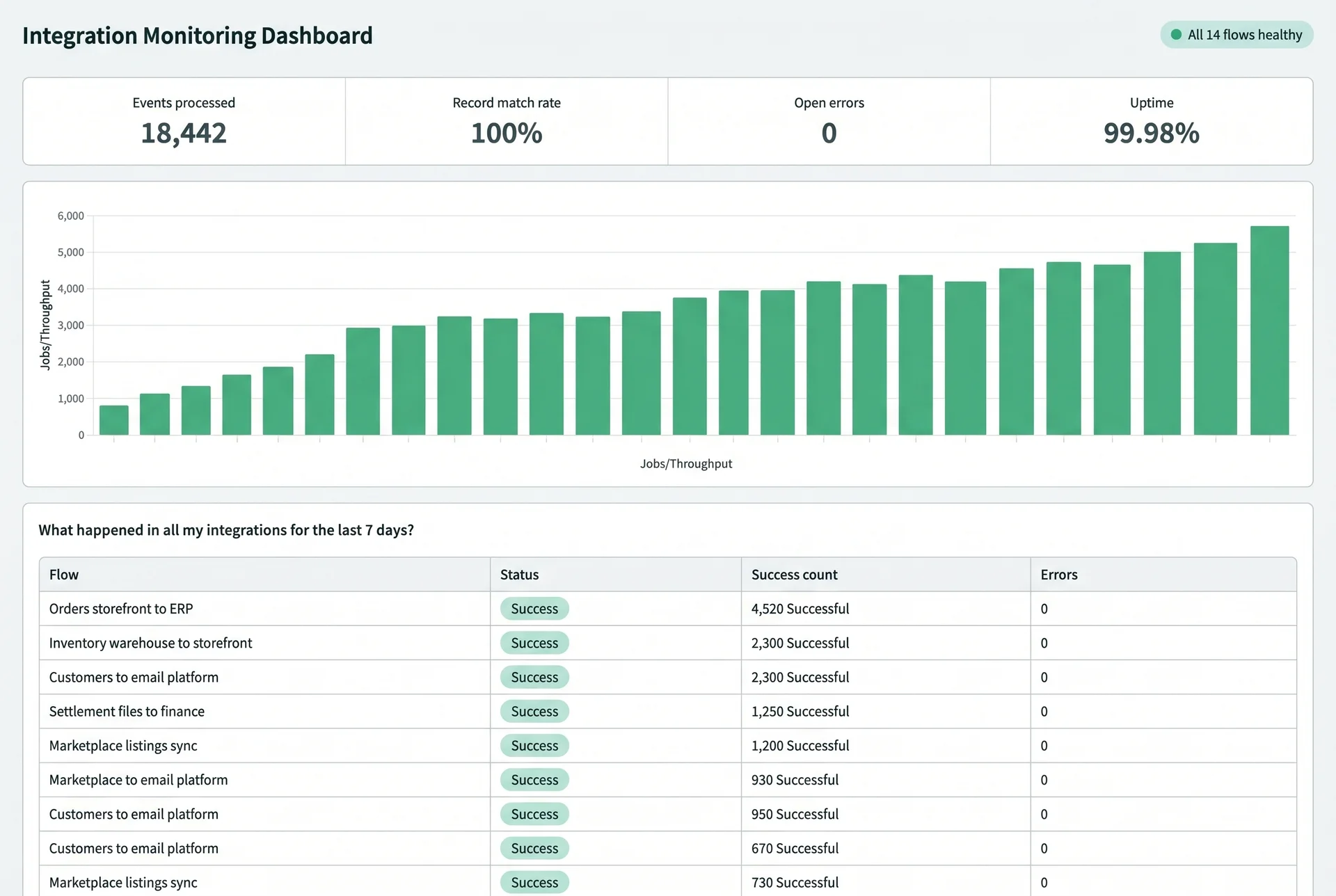
Task: Open the "Settlement files to finance" flow
Action: click(x=127, y=711)
